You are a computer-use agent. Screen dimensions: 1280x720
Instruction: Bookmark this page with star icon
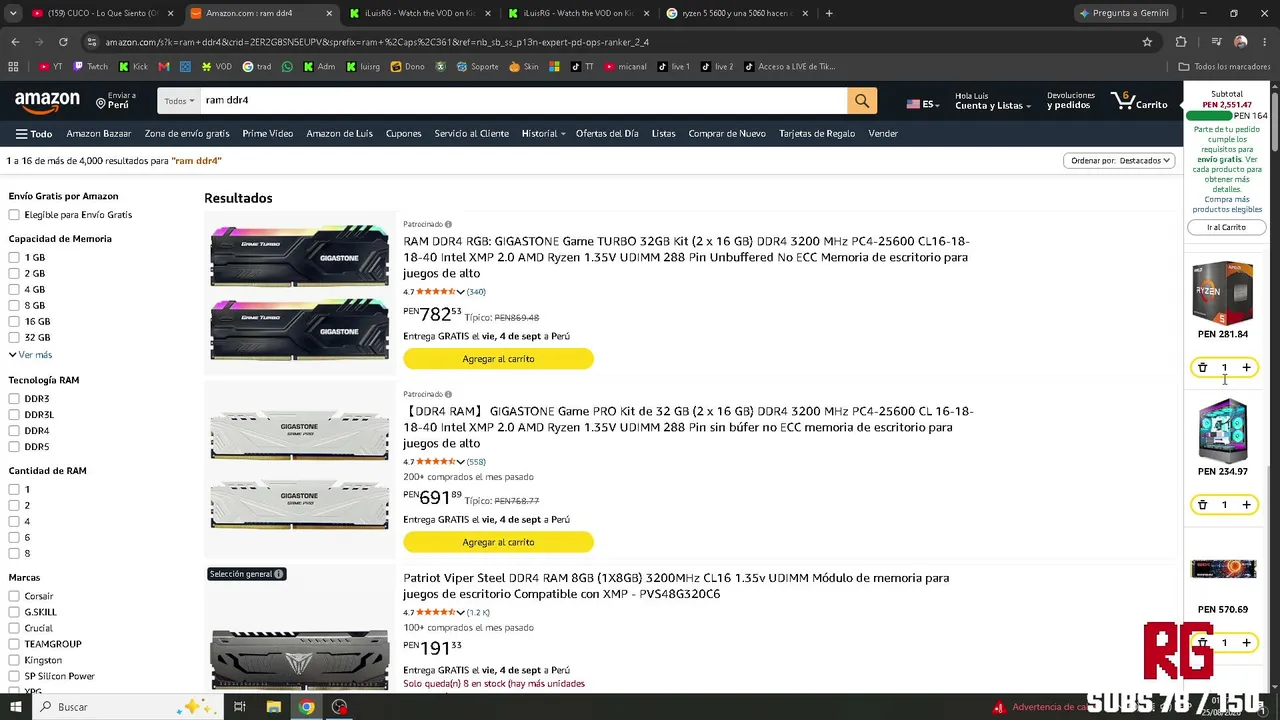point(1147,42)
